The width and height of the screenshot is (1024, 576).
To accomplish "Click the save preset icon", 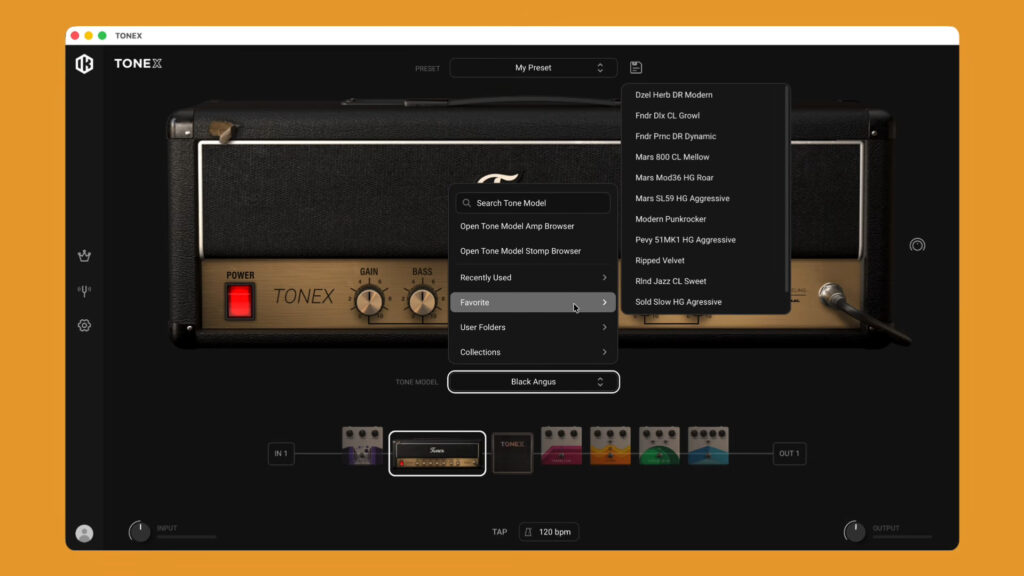I will click(x=636, y=67).
